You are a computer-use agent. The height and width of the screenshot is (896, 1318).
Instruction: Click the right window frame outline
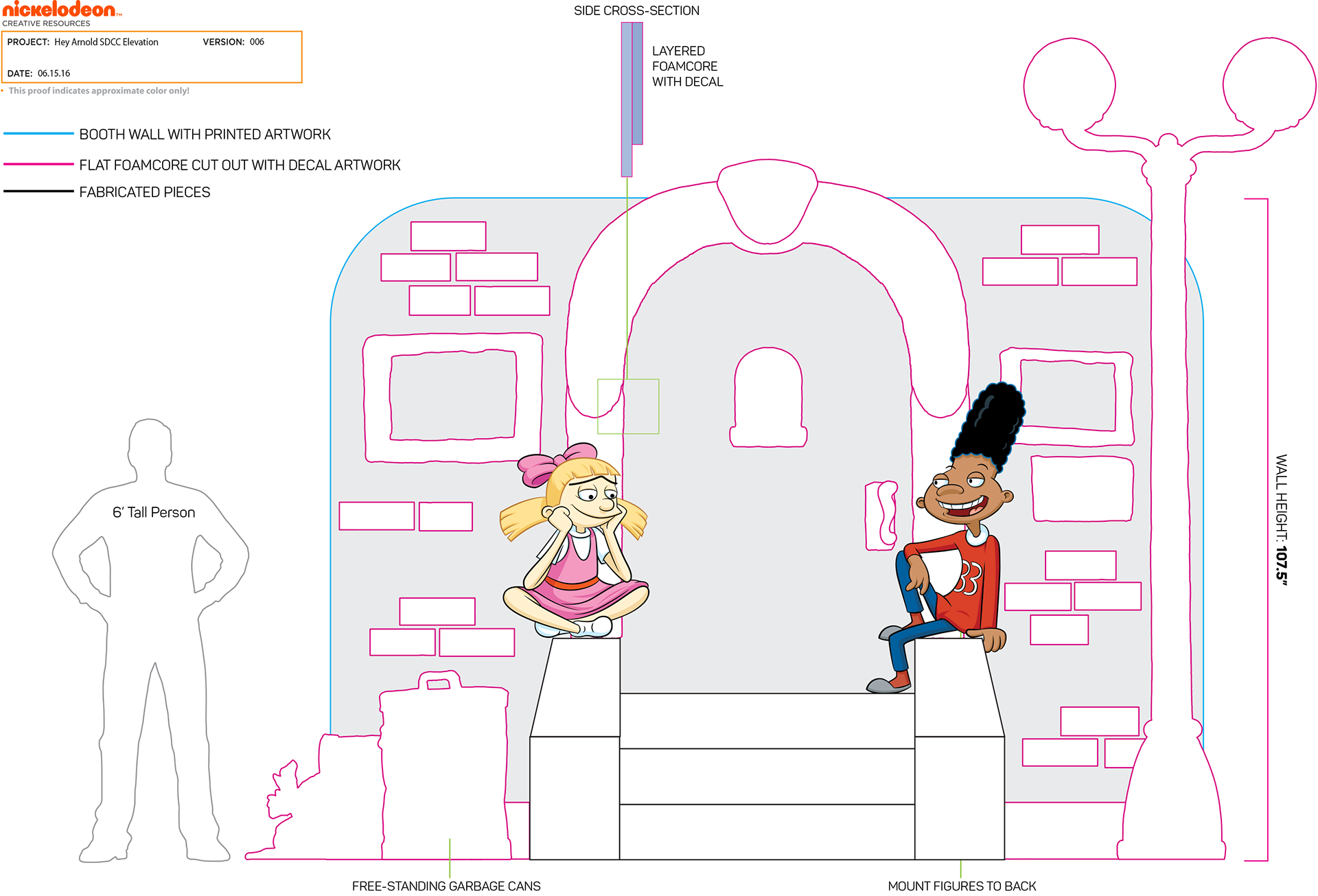pyautogui.click(x=1067, y=397)
